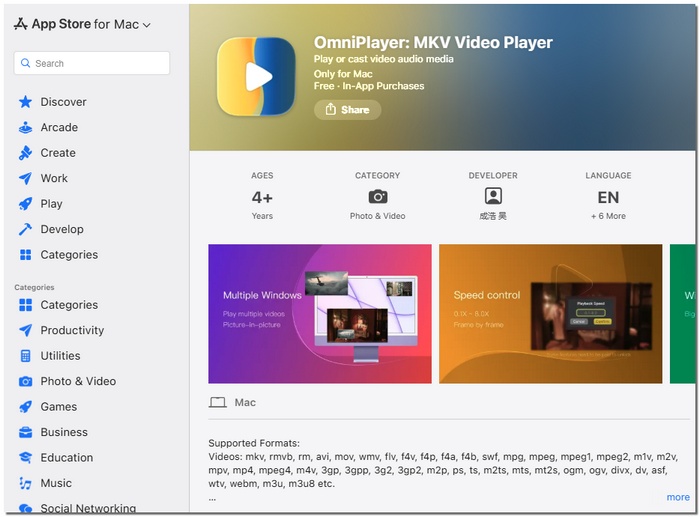Click the Discover star icon
This screenshot has height=517, width=700.
25,102
